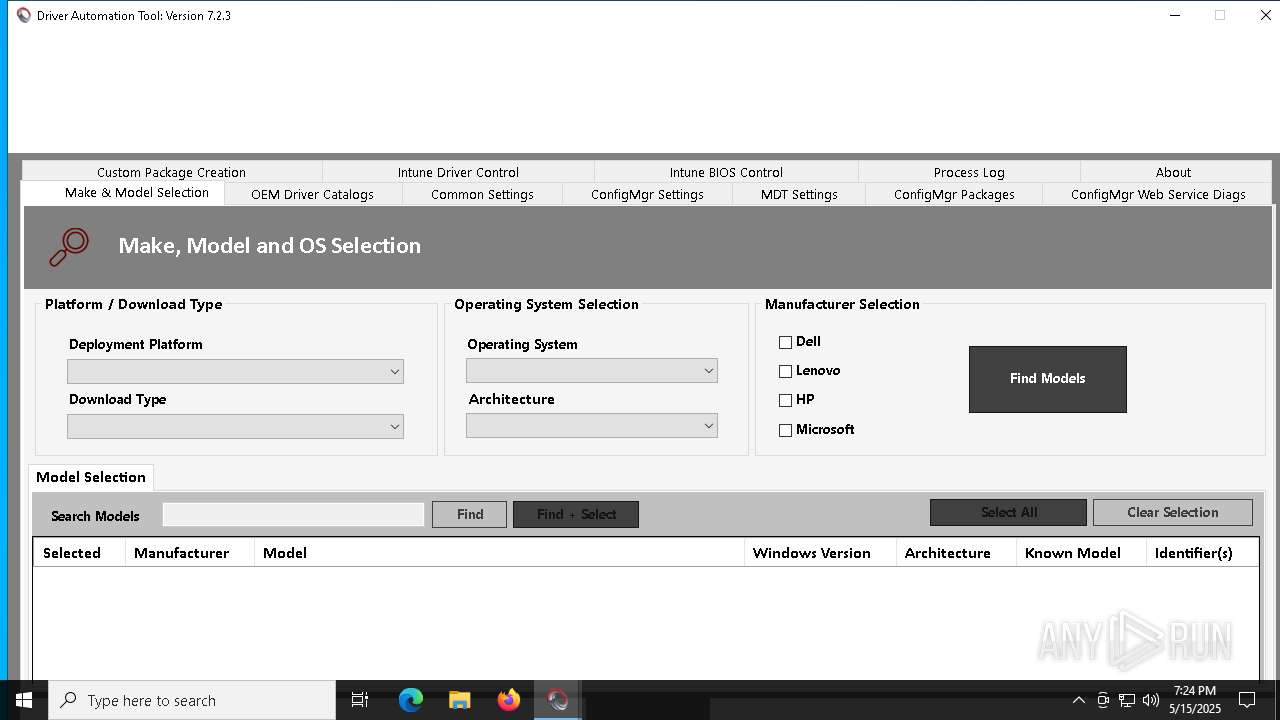Click the Find + Select button

[x=576, y=514]
